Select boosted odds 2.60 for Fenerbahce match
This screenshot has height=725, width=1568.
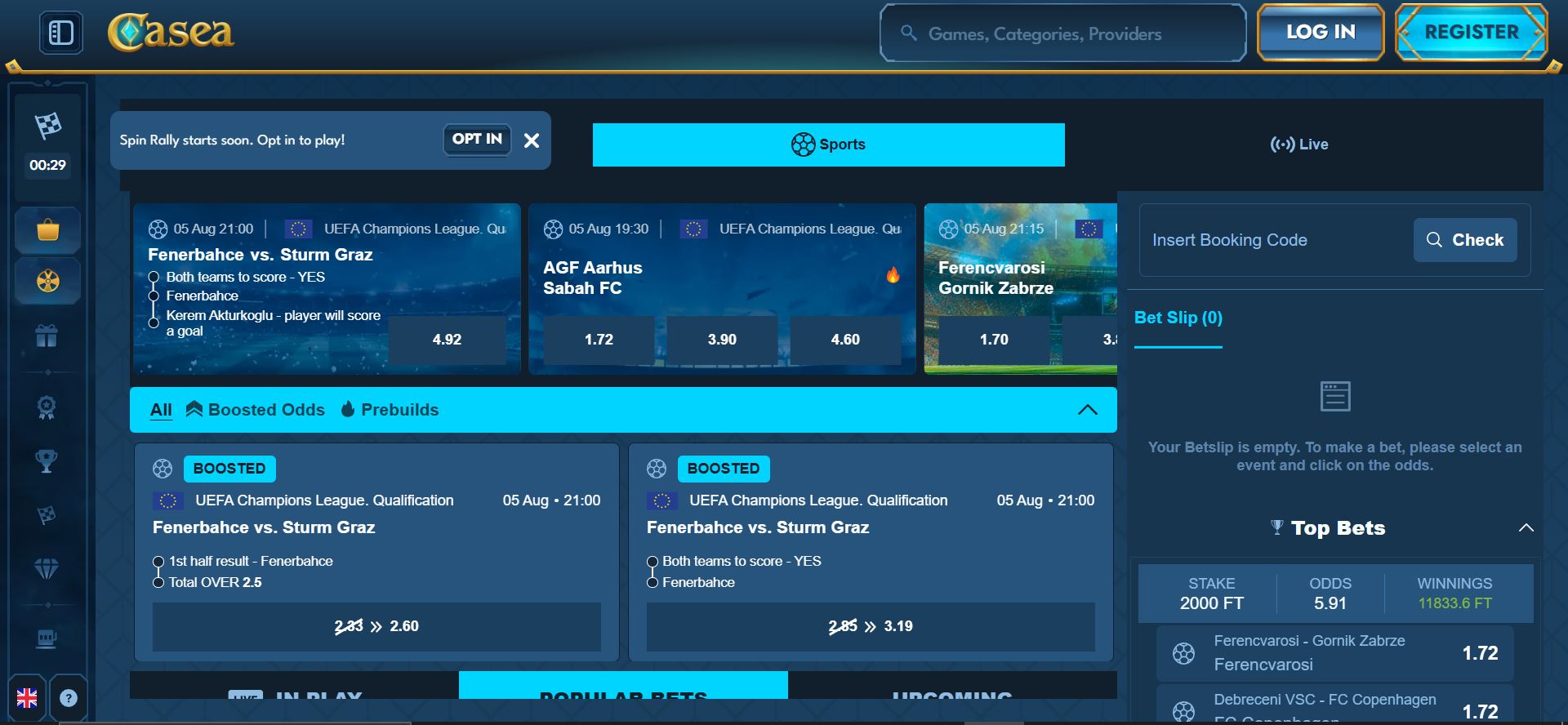click(x=376, y=626)
